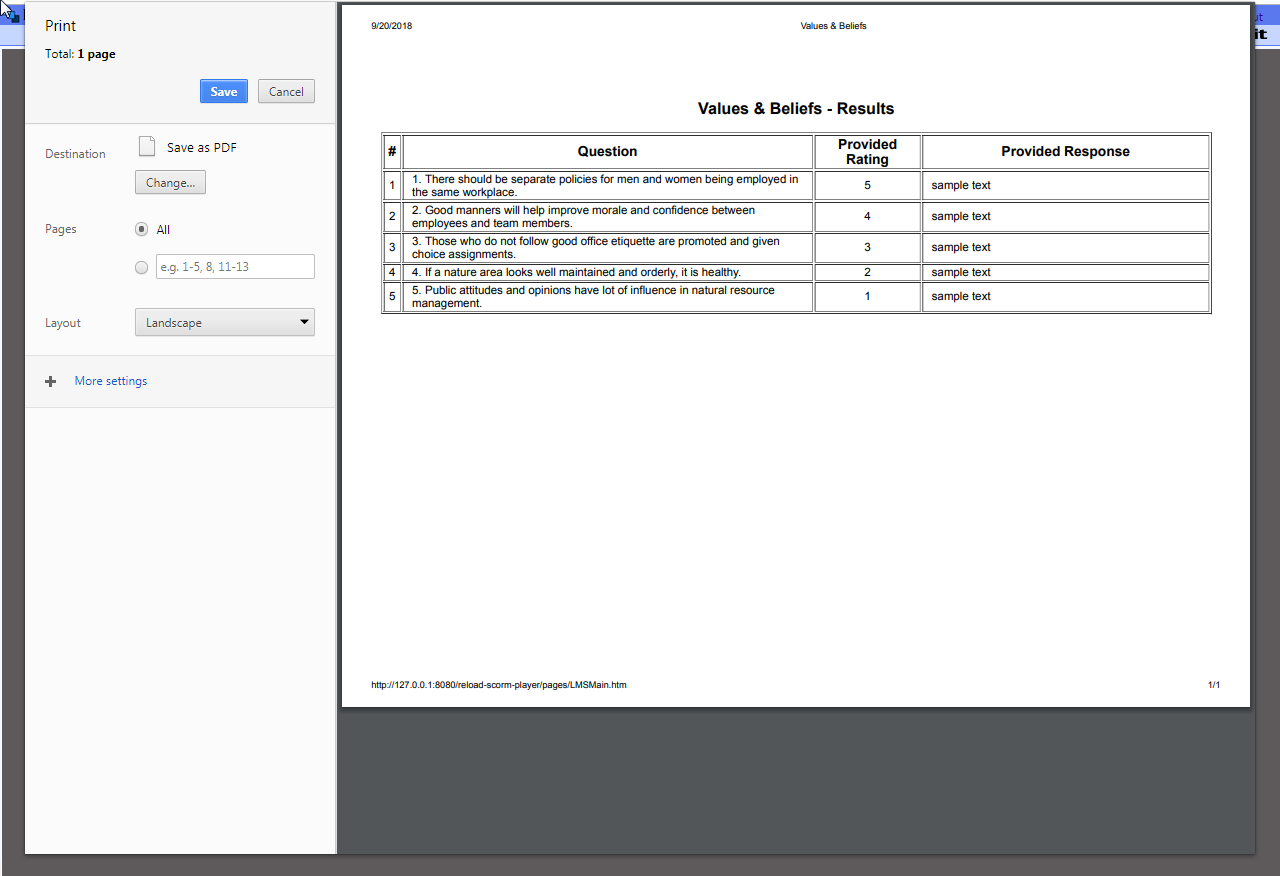Select the All pages radio button
Image resolution: width=1280 pixels, height=876 pixels.
click(x=141, y=229)
